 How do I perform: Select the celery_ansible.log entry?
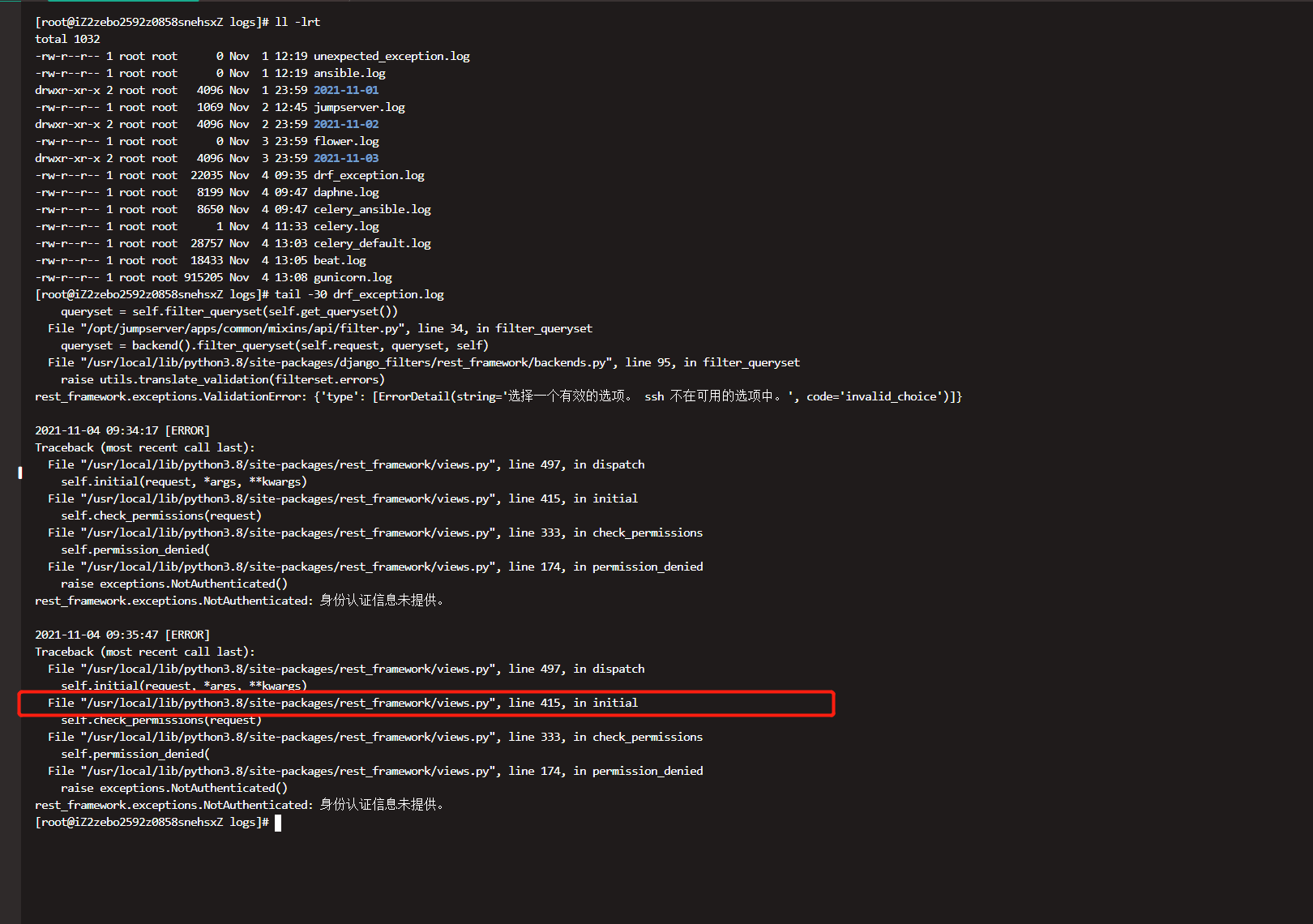(x=372, y=208)
